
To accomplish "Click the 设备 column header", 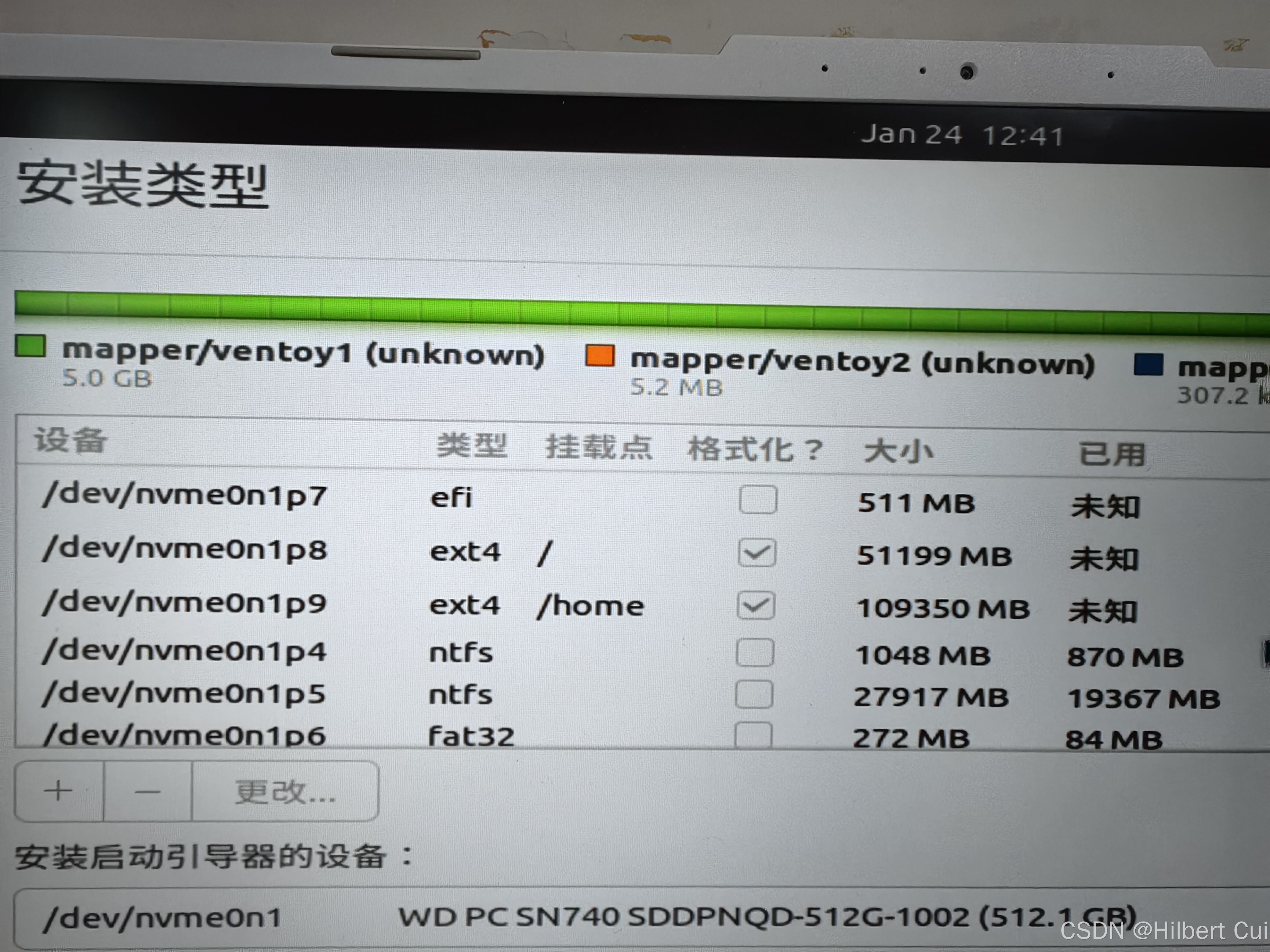I will (70, 441).
